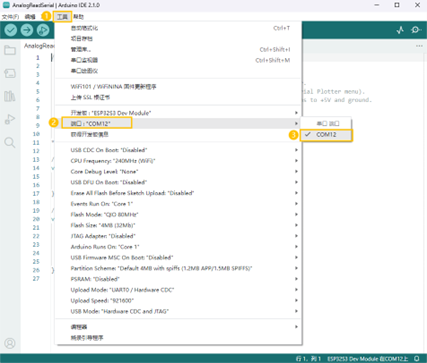The image size is (427, 363).
Task: Click the 串口 端口 submenu header
Action: pos(328,124)
